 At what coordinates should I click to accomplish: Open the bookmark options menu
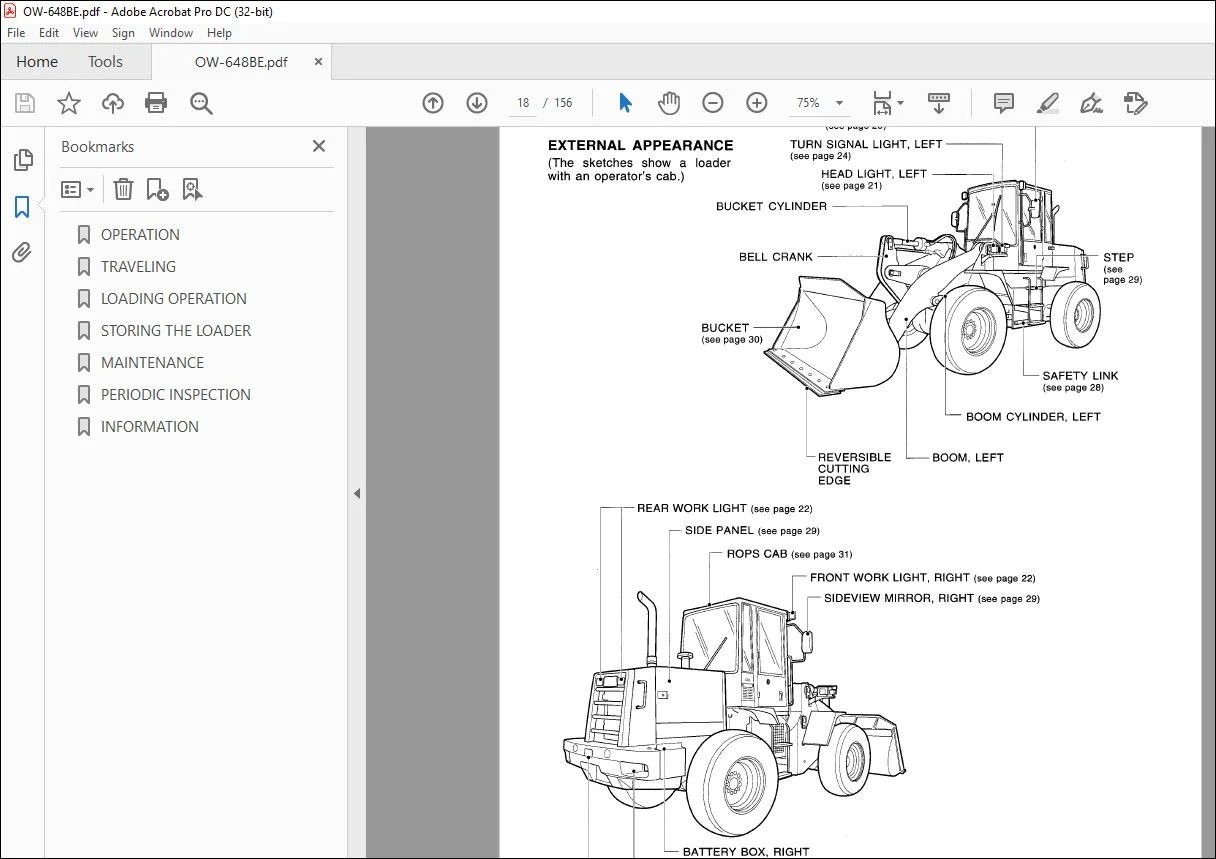pos(77,189)
